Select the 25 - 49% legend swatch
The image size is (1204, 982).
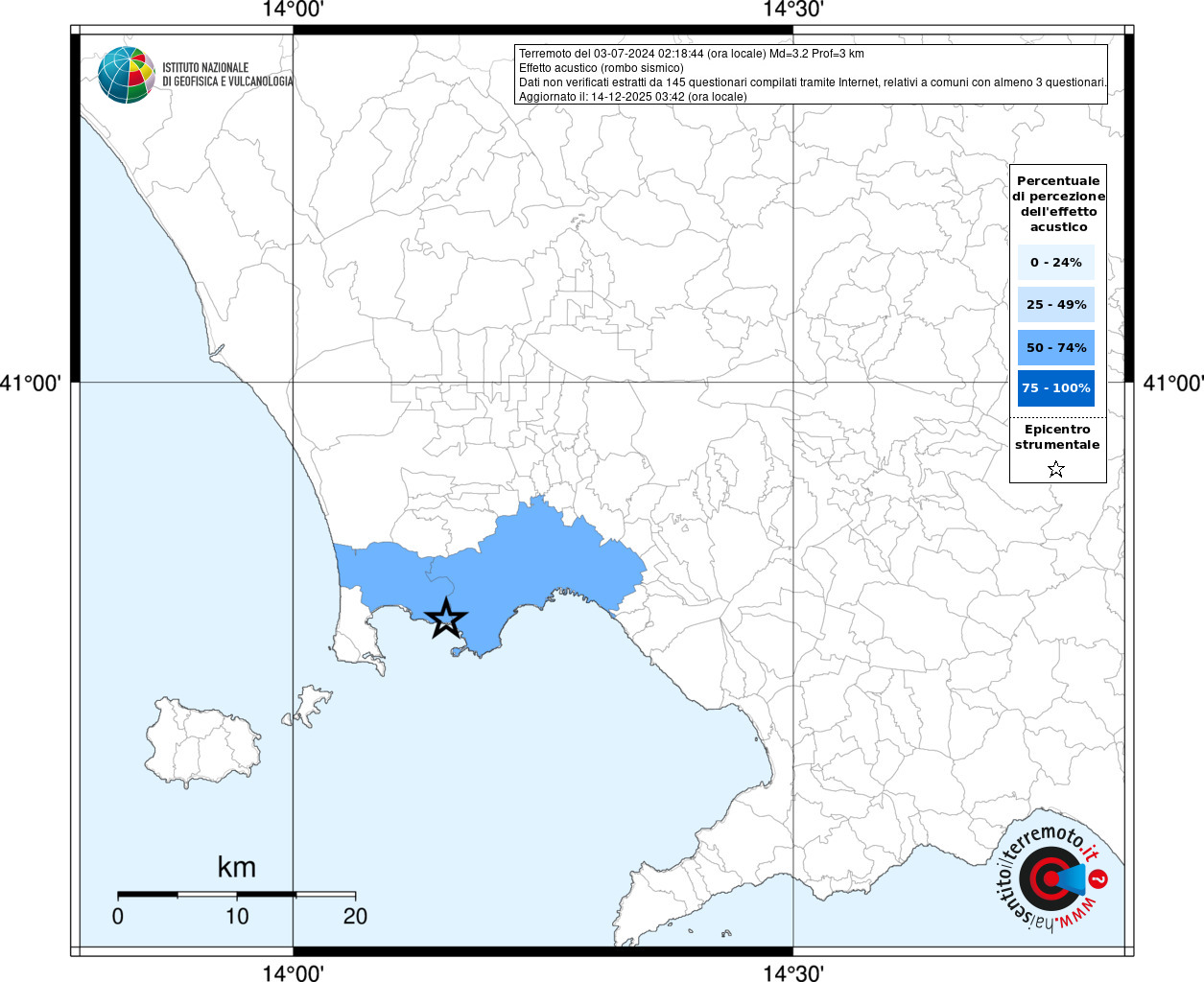[1056, 304]
